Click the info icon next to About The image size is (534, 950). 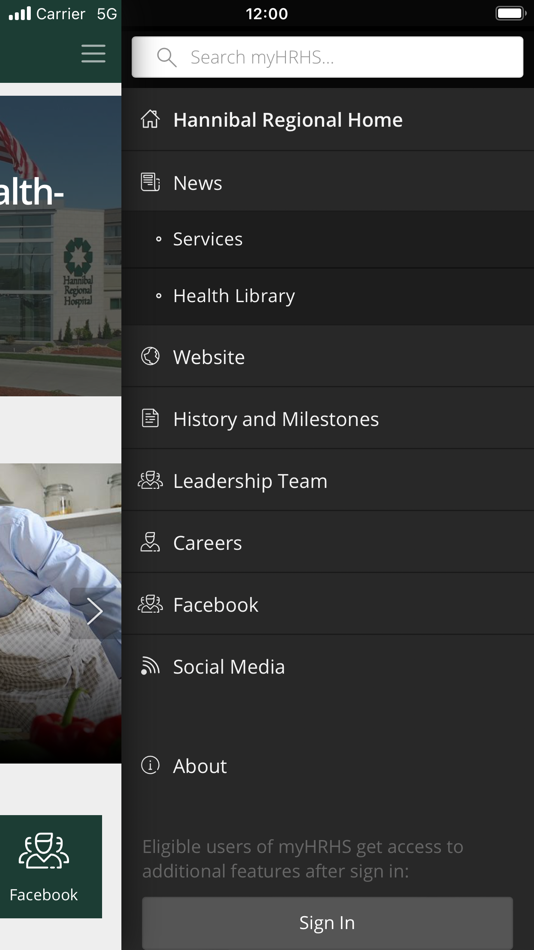pyautogui.click(x=150, y=765)
